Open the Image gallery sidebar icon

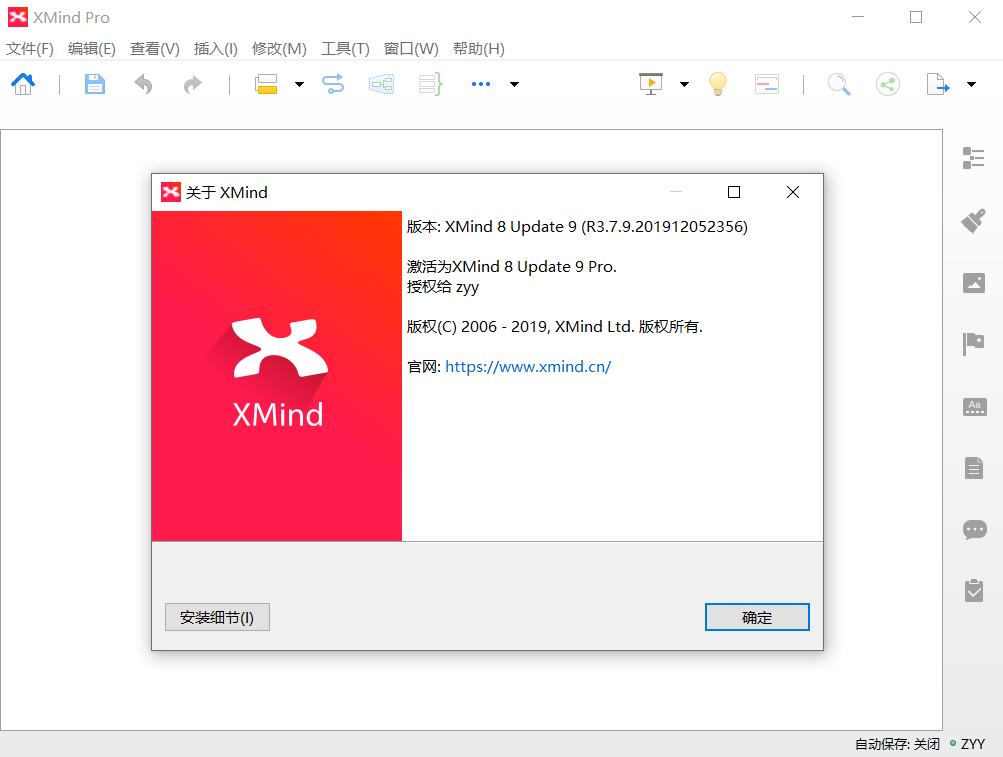pos(974,283)
